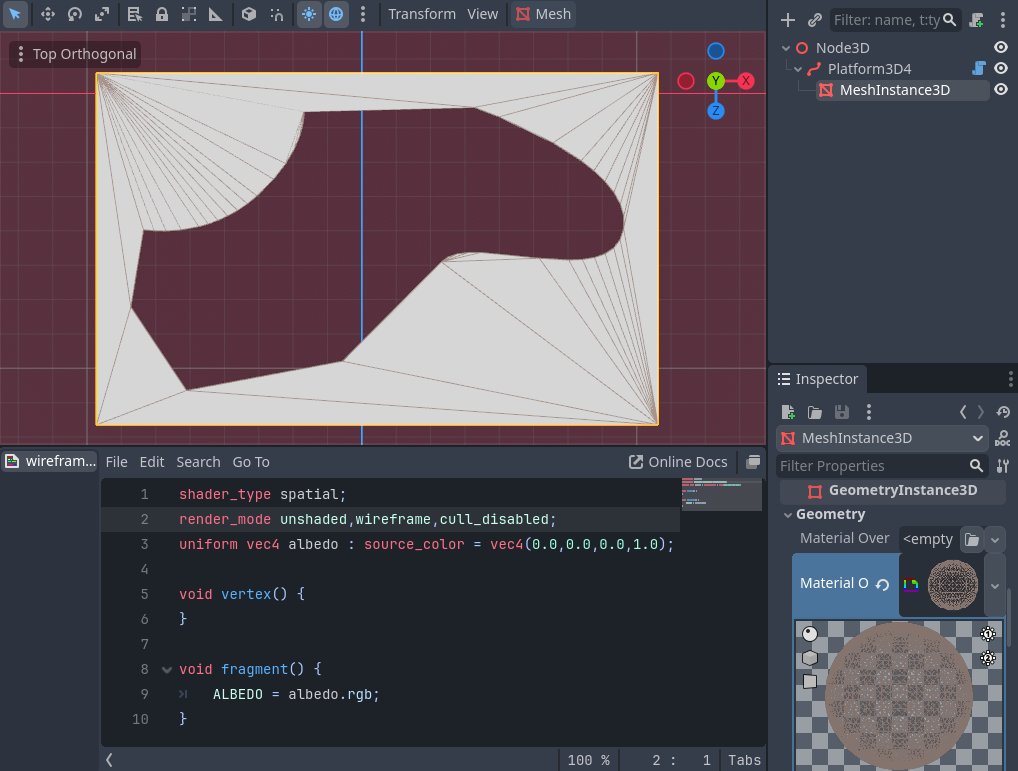Open Scene dock extra options menu
The height and width of the screenshot is (771, 1018).
point(1003,20)
